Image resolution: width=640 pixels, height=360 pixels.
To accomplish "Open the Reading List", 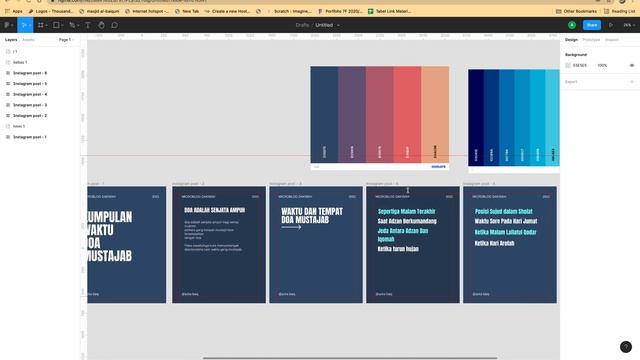I will [x=619, y=11].
